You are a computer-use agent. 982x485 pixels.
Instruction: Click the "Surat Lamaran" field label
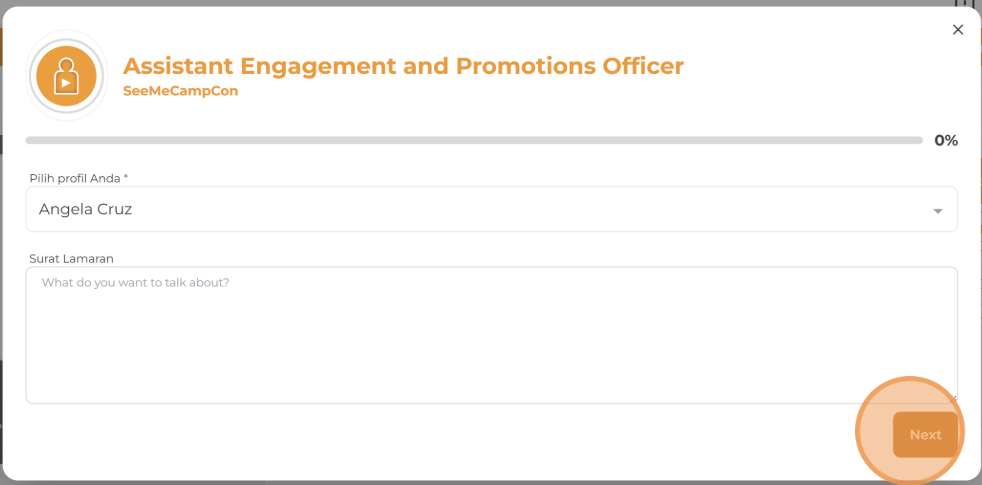(x=71, y=258)
